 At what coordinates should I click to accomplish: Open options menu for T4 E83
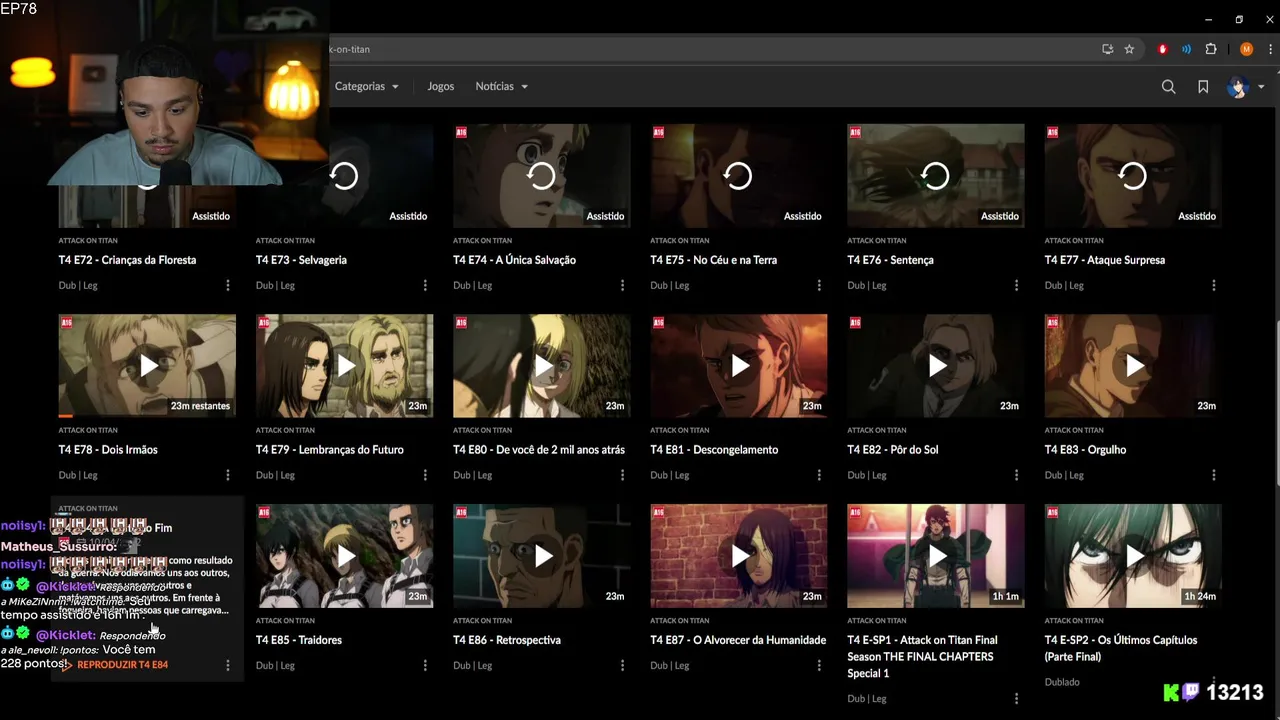(x=1213, y=475)
